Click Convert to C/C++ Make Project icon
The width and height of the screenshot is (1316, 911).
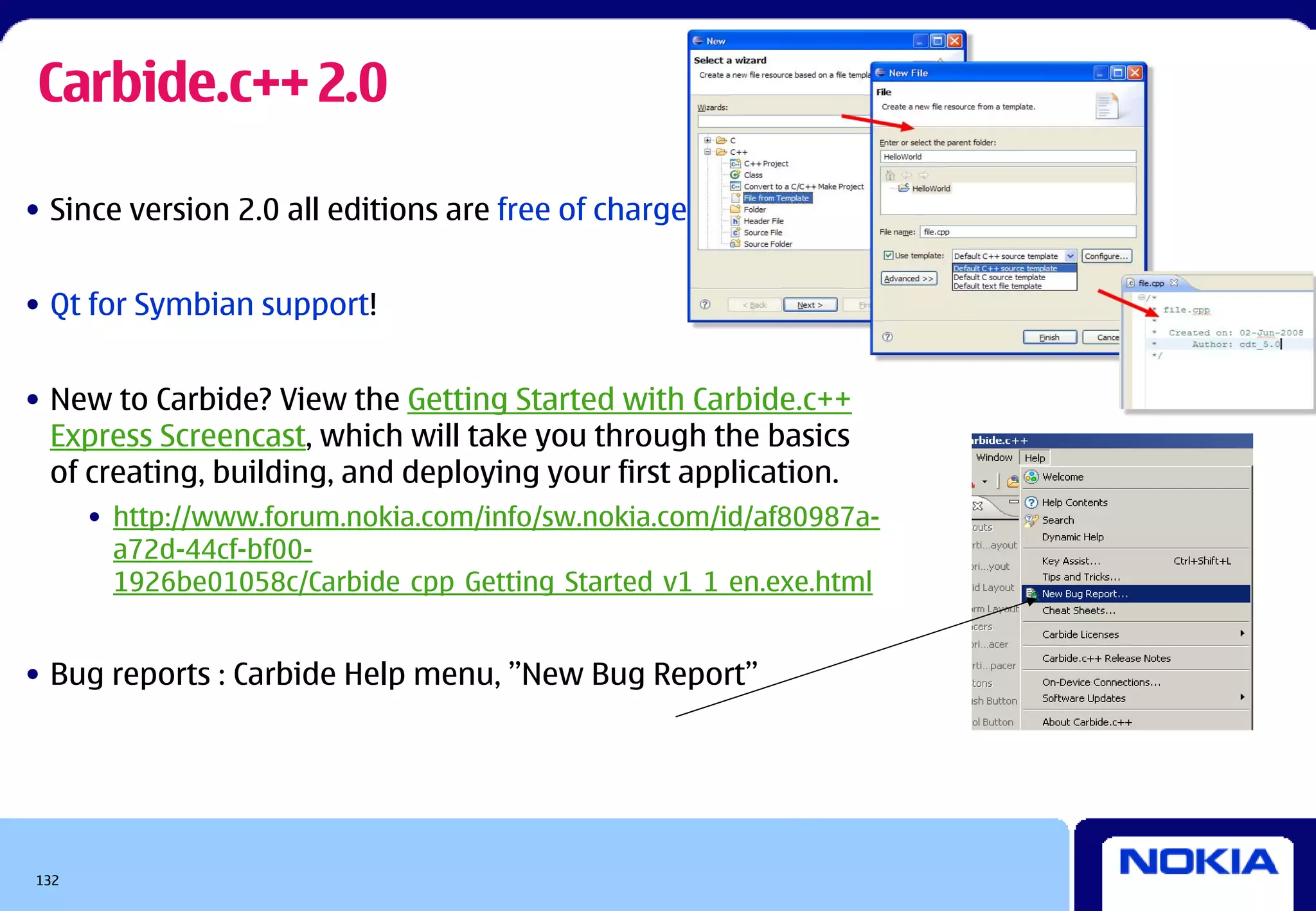point(735,186)
